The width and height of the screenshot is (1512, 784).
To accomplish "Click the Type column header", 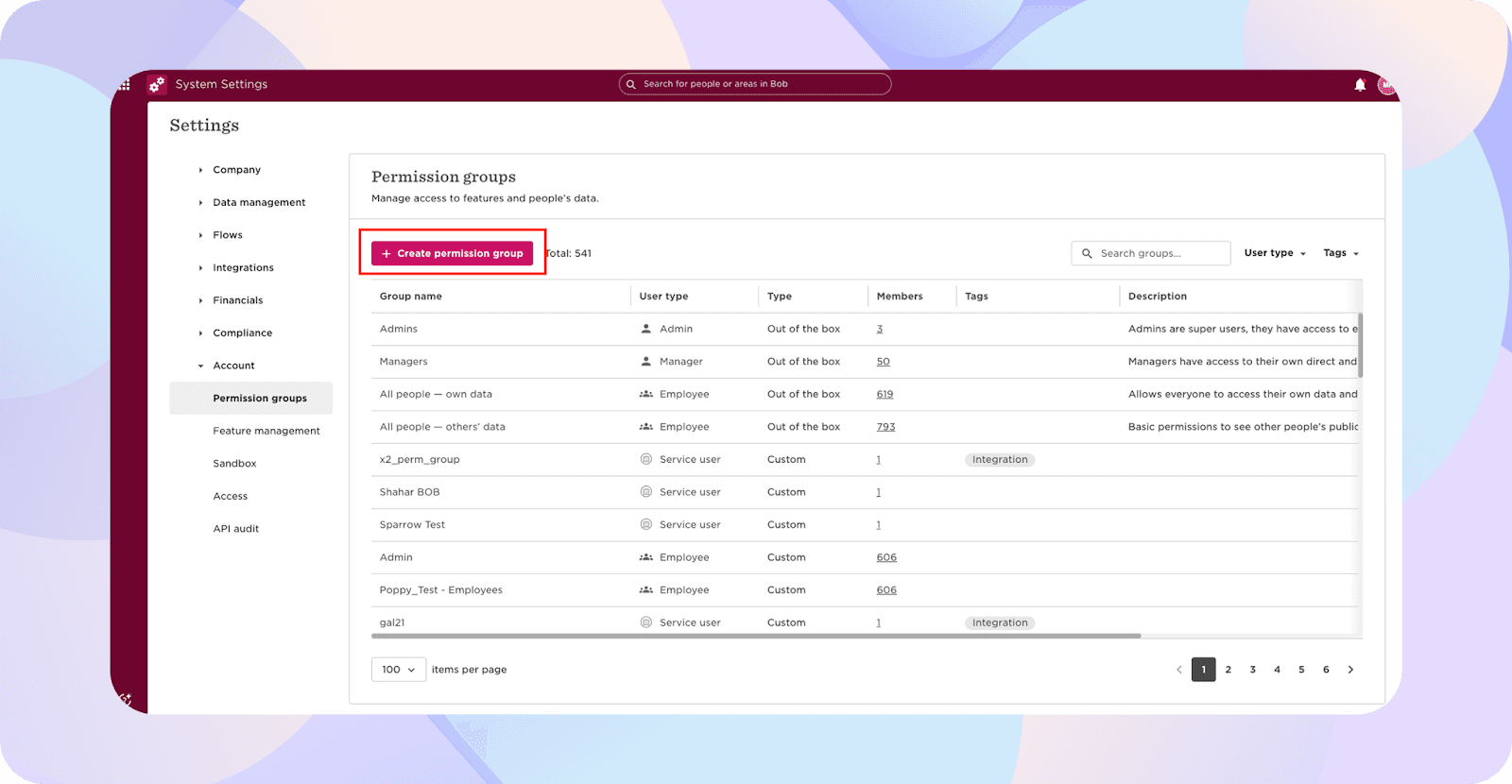I will pos(780,297).
